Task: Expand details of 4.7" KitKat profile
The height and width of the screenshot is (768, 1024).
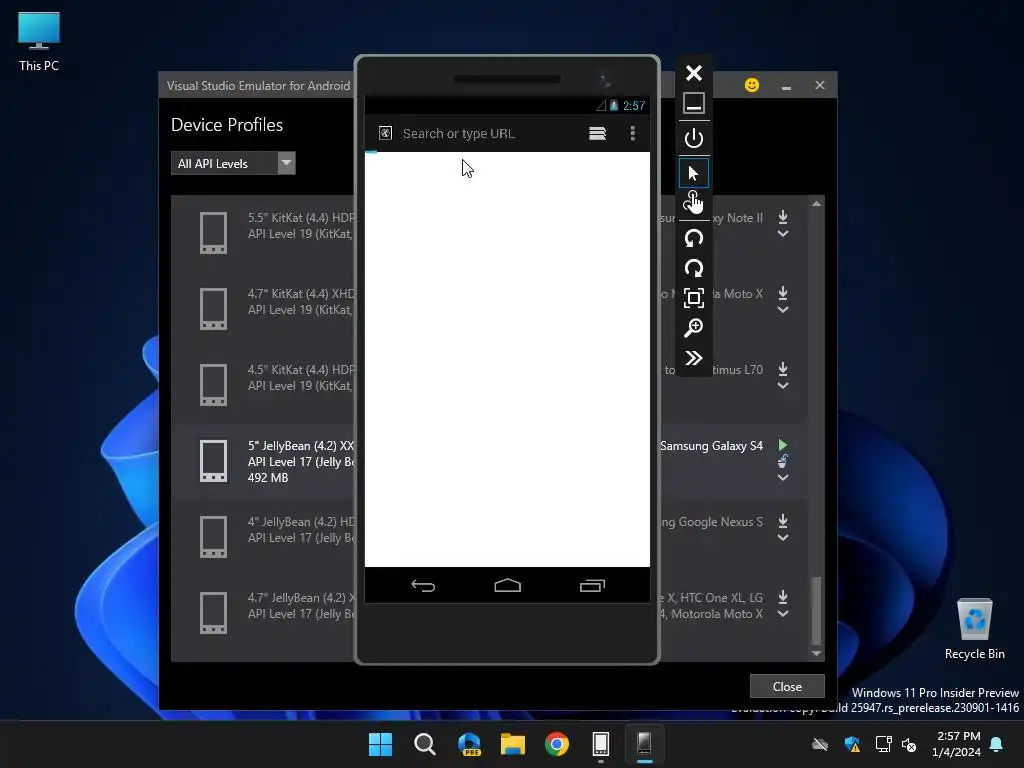Action: [x=783, y=310]
